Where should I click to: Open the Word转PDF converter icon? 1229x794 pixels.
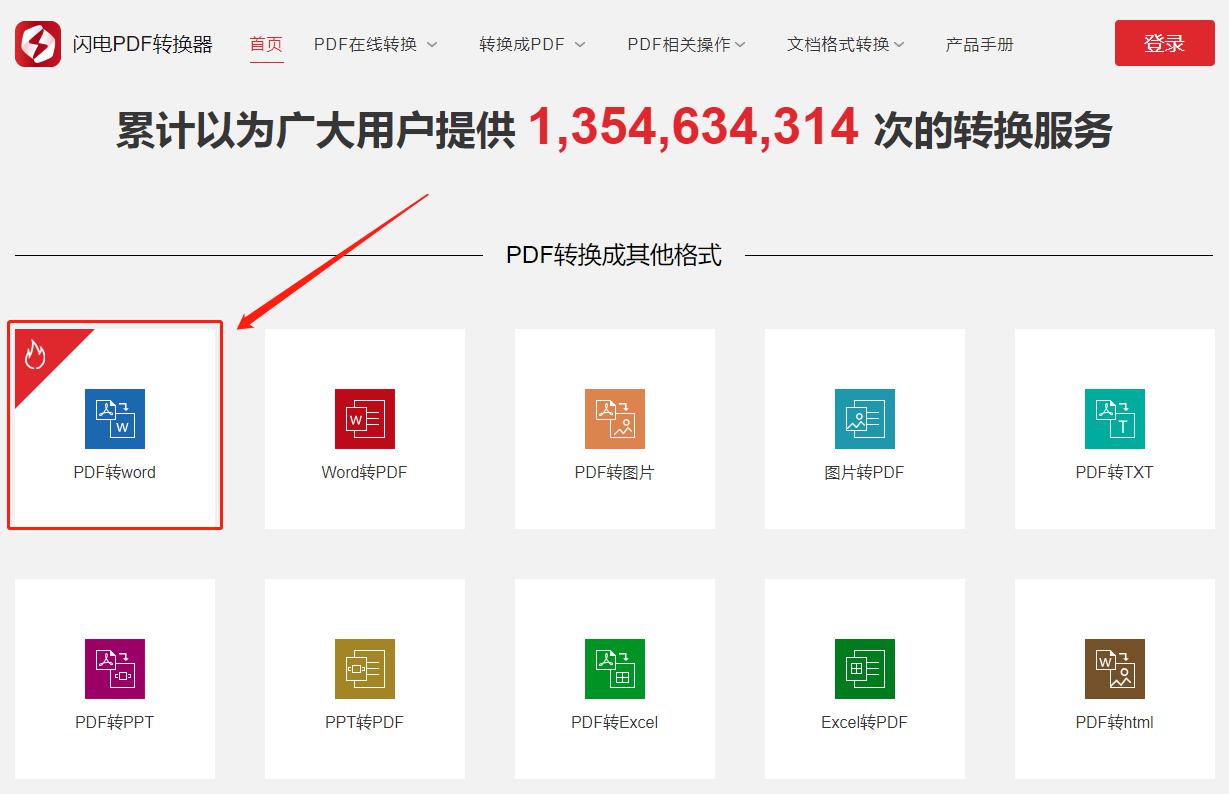(x=365, y=419)
